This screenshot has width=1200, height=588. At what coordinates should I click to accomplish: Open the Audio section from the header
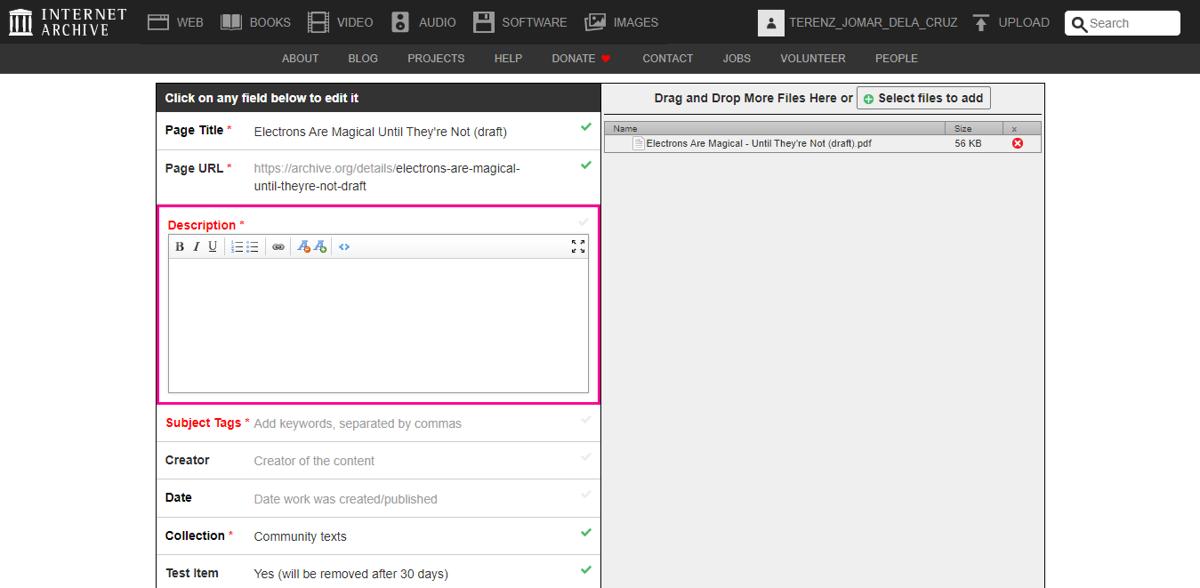pos(424,21)
